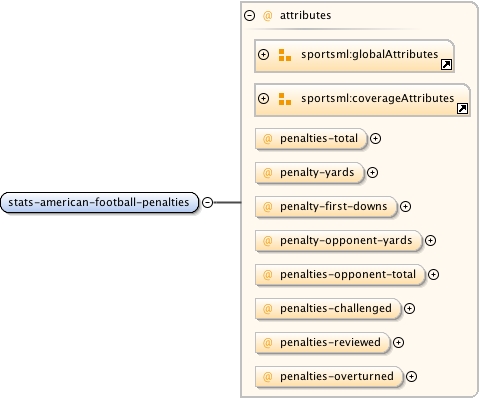
Task: Expand the penalty-first-downs attribute
Action: [x=405, y=206]
